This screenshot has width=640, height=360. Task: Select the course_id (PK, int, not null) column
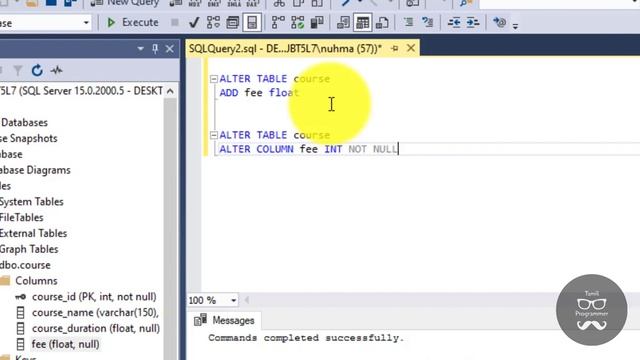tap(94, 297)
